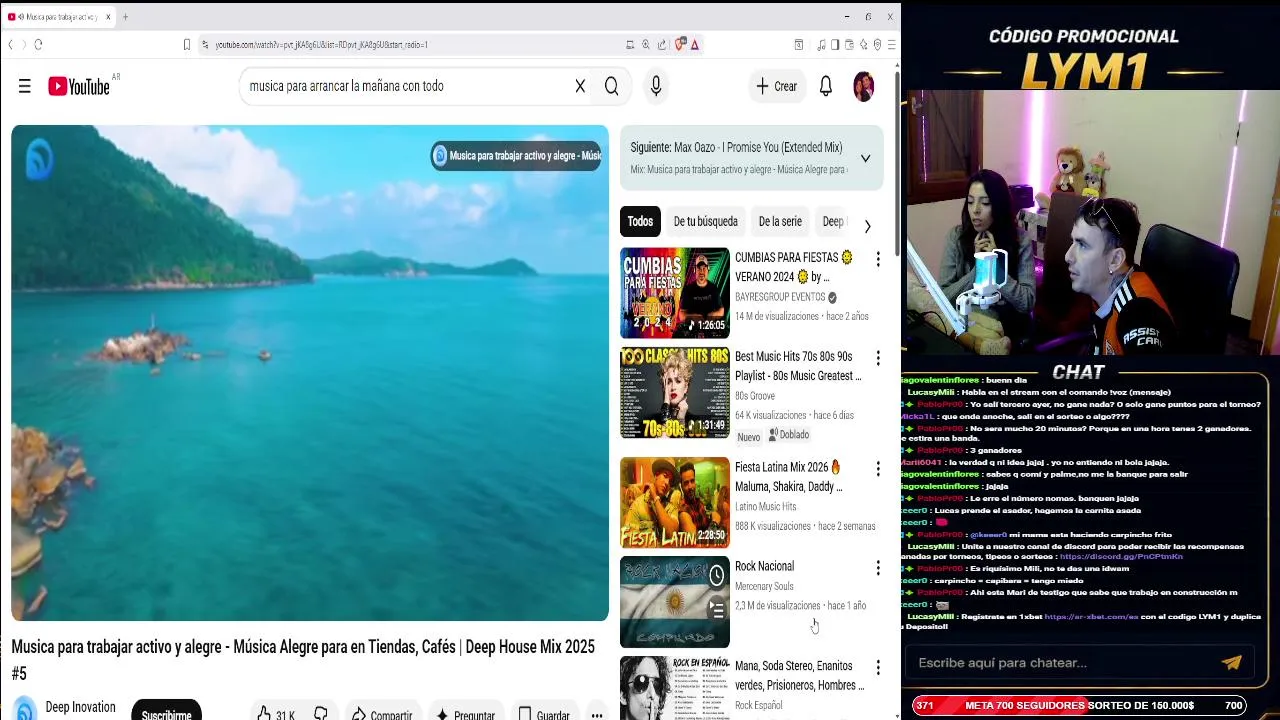Start voice search with microphone icon
The width and height of the screenshot is (1280, 720).
[x=656, y=86]
